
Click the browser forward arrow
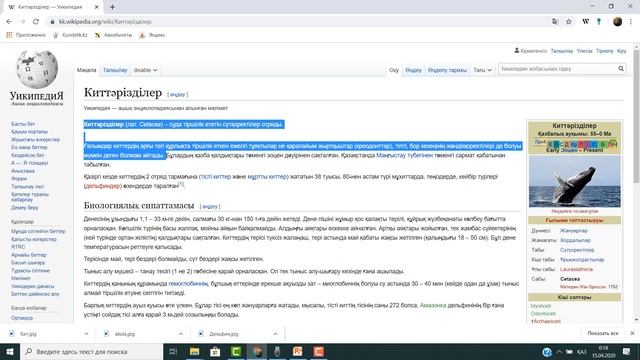[x=22, y=22]
